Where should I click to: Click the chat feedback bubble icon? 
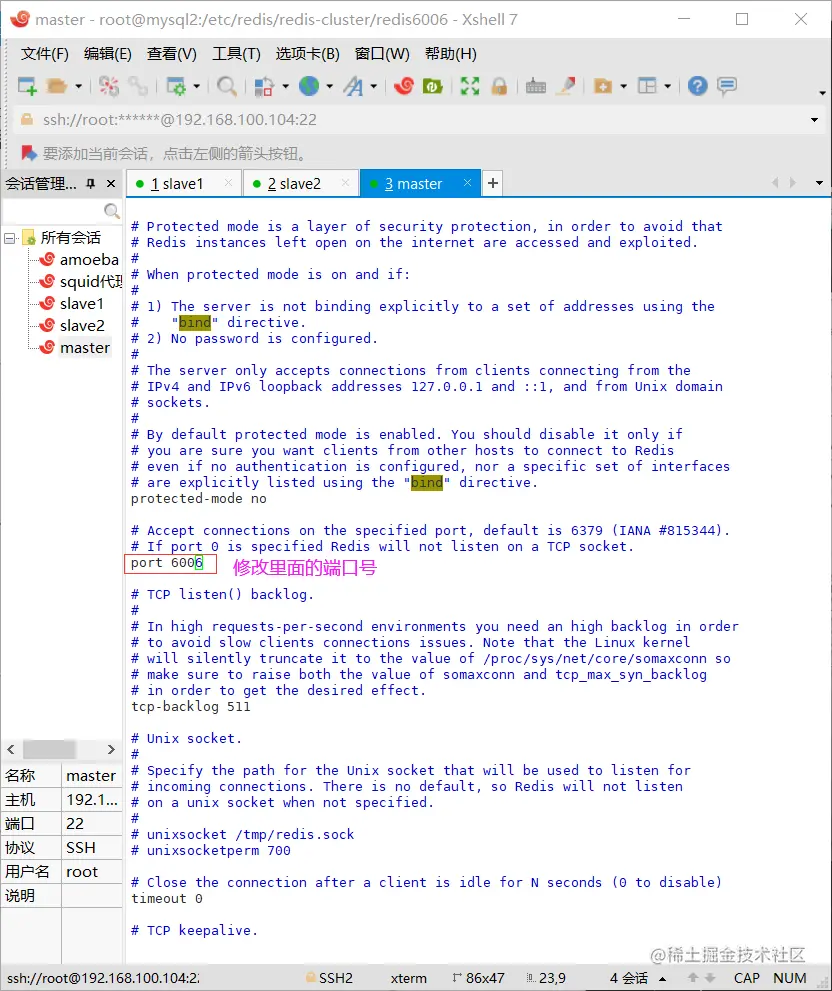pyautogui.click(x=726, y=86)
